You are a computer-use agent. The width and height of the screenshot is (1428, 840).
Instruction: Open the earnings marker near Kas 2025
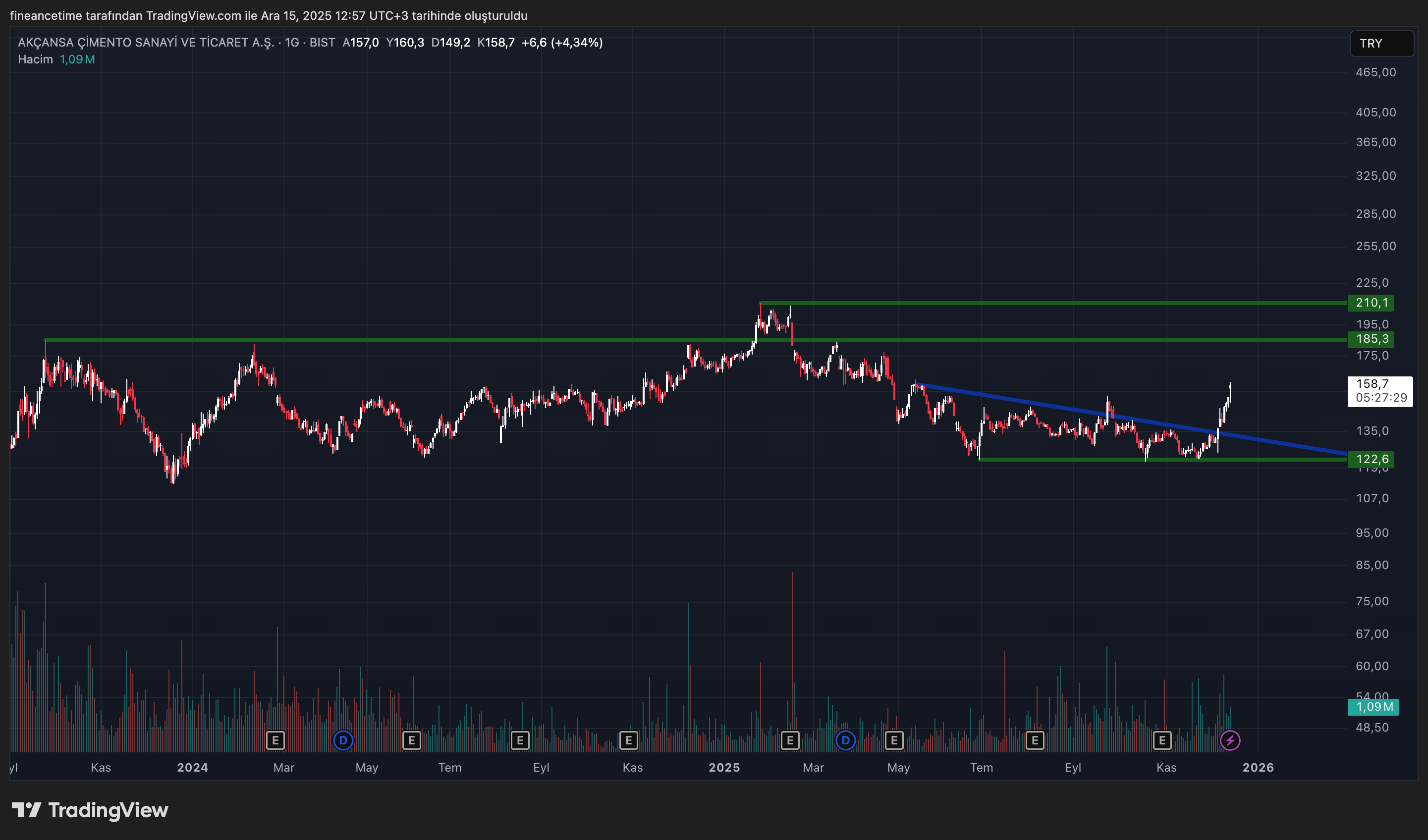[x=1162, y=740]
